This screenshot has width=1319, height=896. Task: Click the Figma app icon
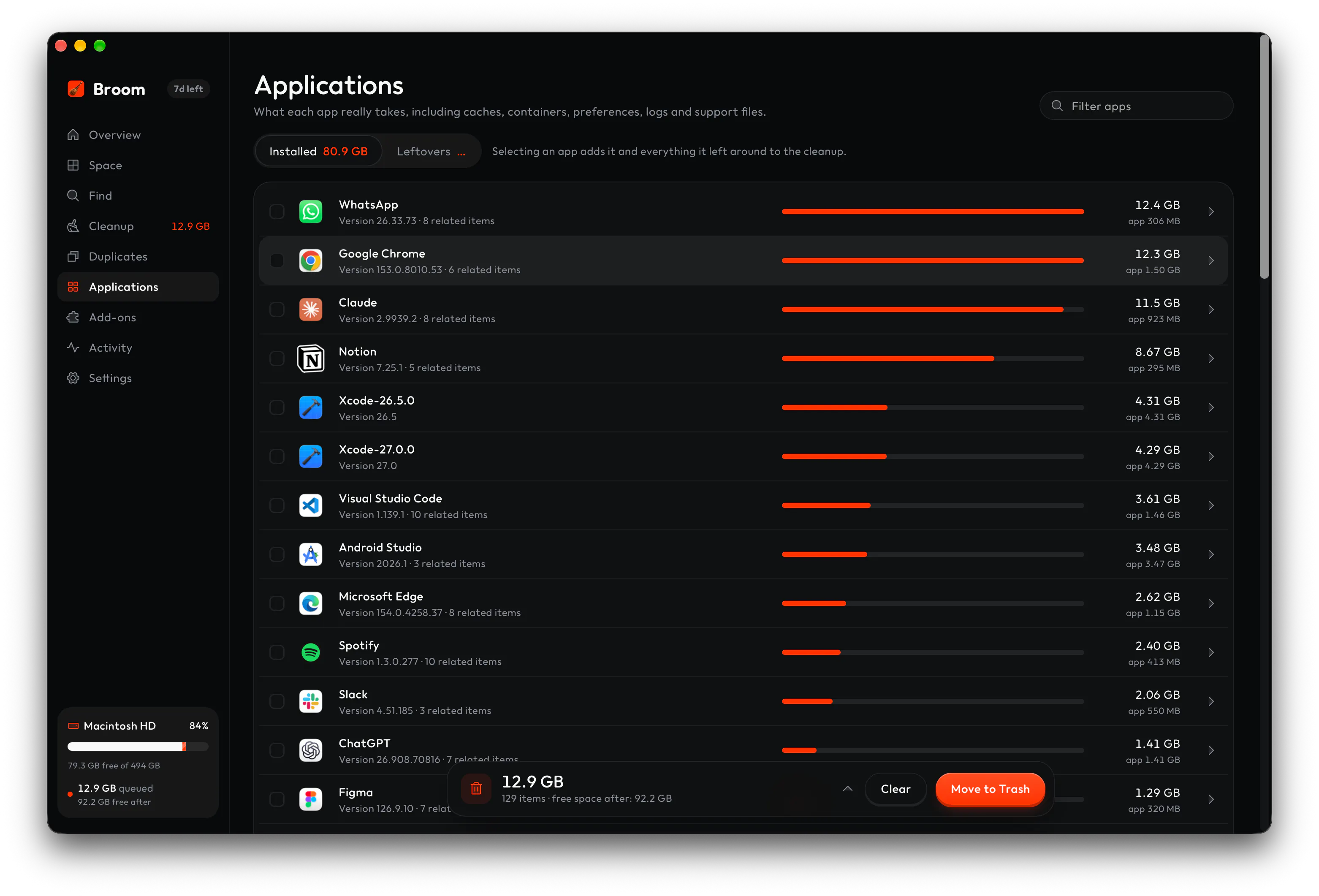(310, 800)
